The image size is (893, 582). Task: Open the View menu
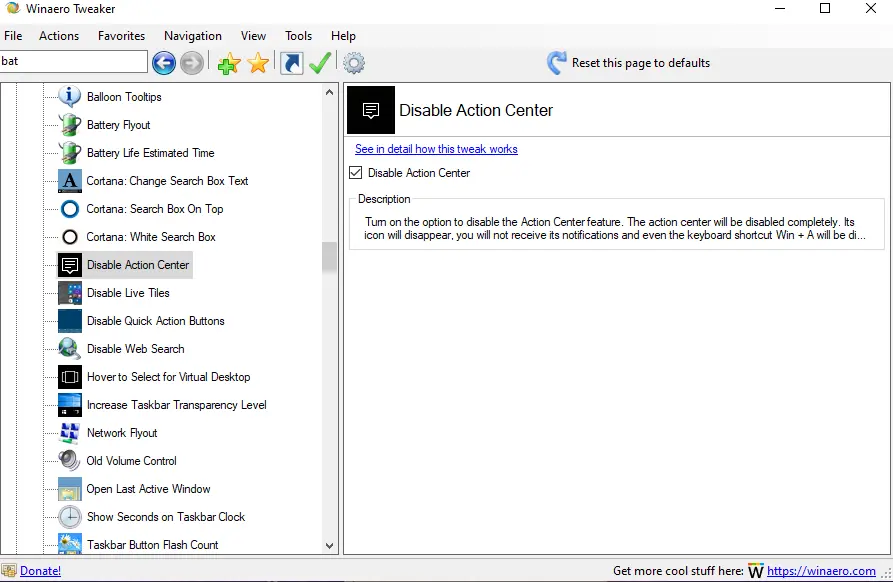point(253,36)
